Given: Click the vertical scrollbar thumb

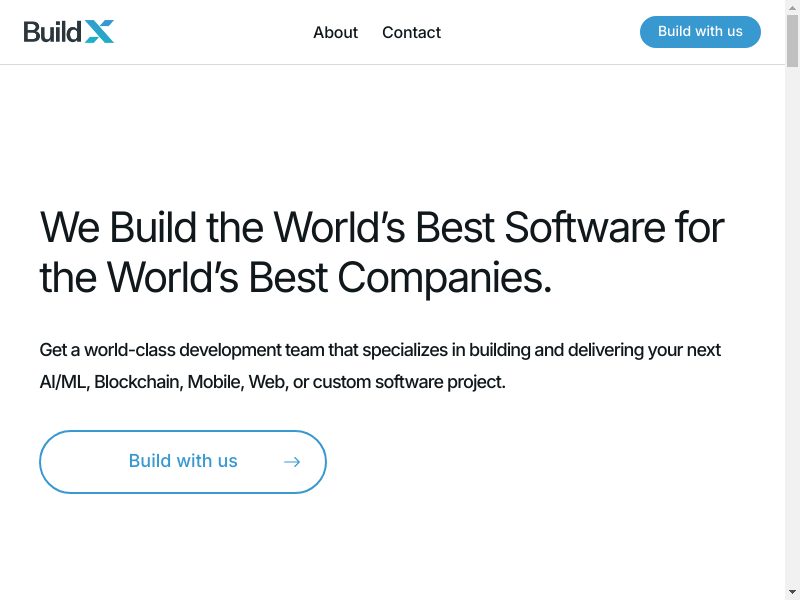Looking at the screenshot, I should (792, 42).
